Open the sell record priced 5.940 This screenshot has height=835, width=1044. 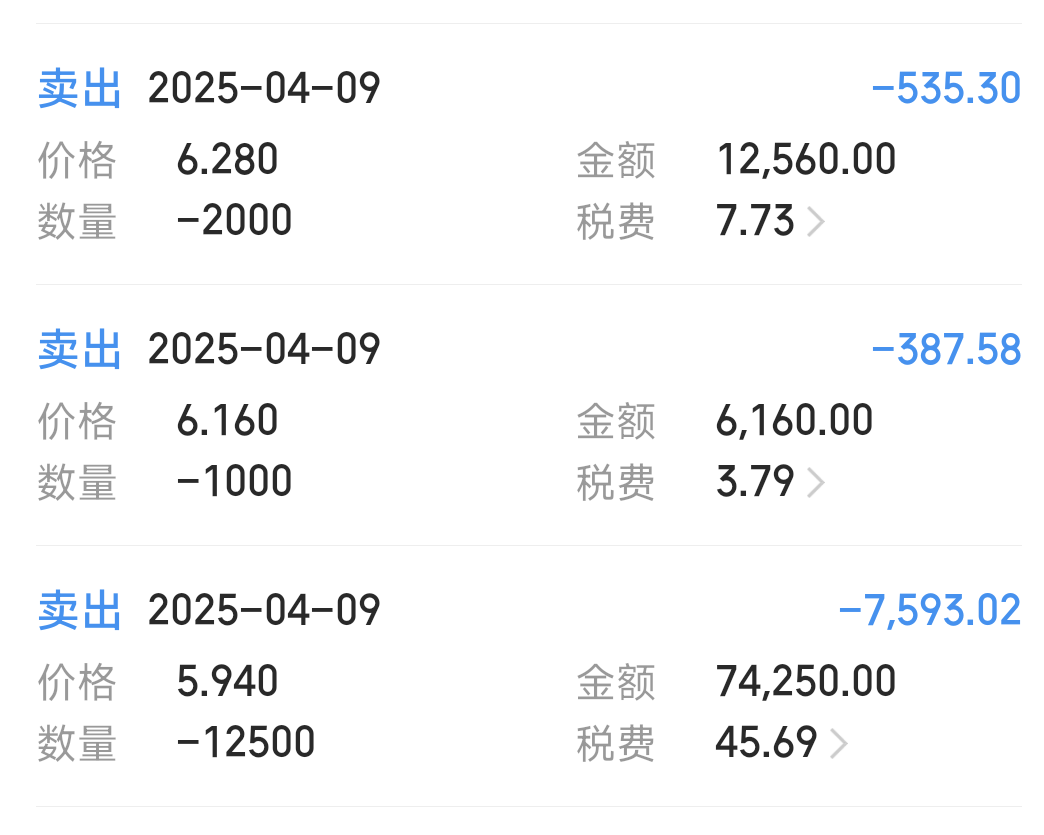point(529,677)
